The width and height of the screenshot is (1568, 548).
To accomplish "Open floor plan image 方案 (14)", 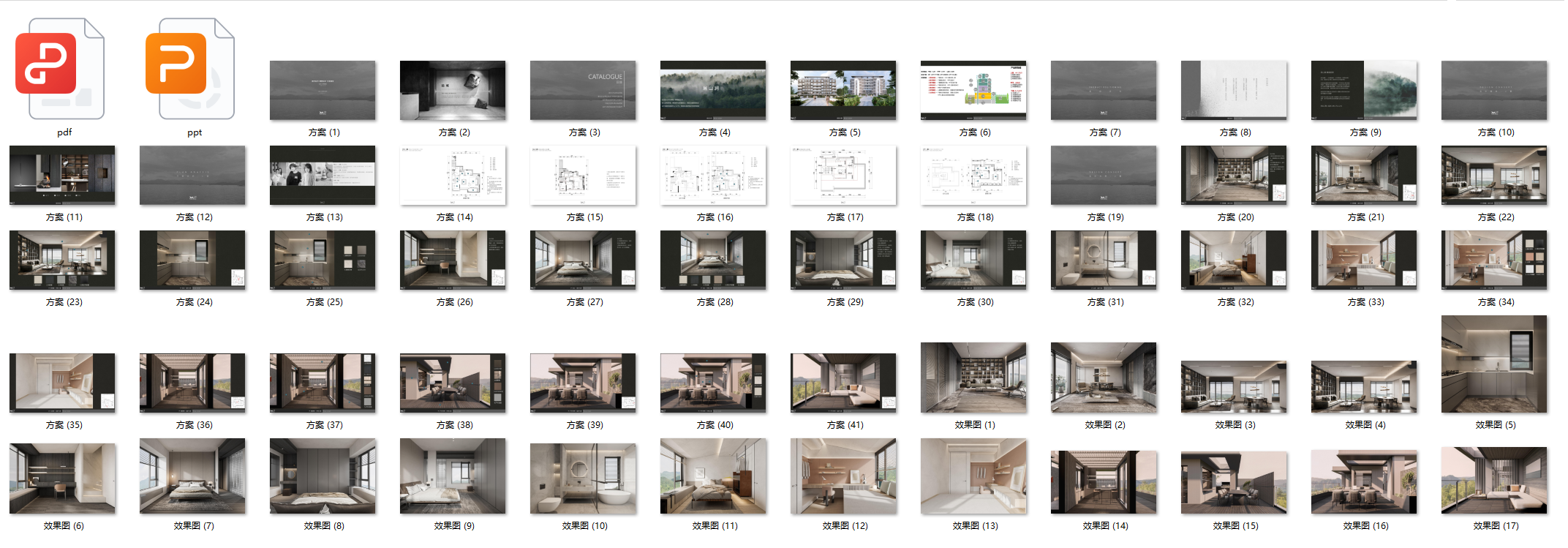I will (x=453, y=176).
